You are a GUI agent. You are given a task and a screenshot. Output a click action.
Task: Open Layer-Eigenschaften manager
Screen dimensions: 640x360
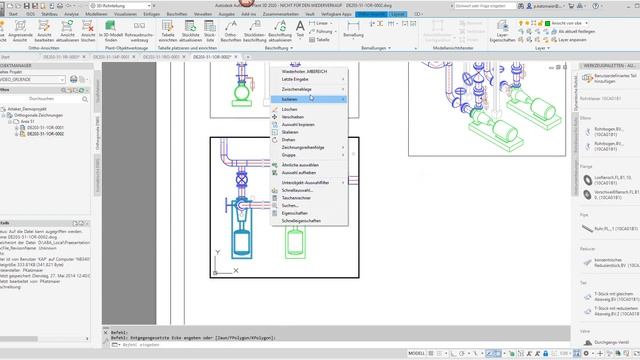click(502, 31)
